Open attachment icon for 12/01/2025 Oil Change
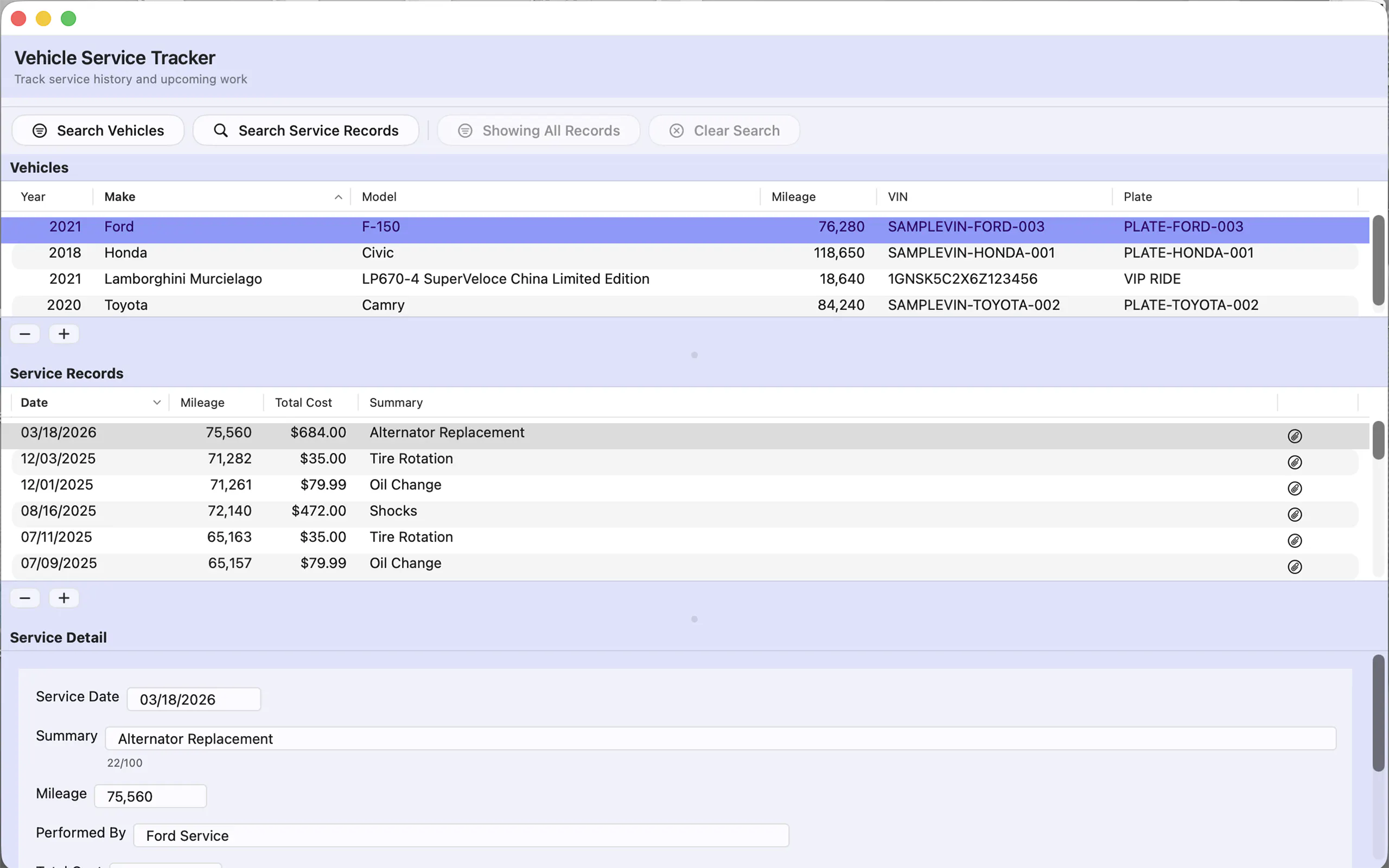Viewport: 1389px width, 868px height. click(x=1294, y=489)
